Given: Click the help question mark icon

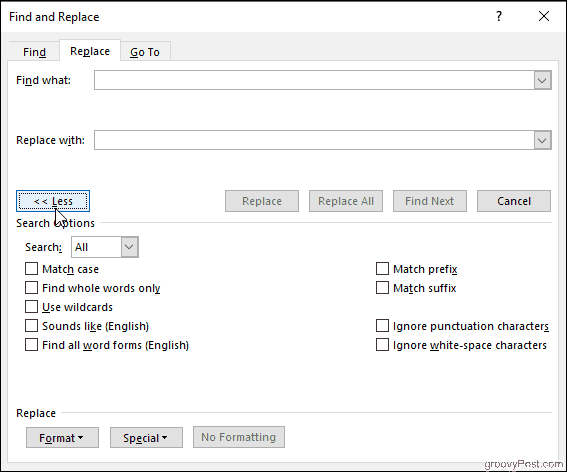Looking at the screenshot, I should 499,16.
